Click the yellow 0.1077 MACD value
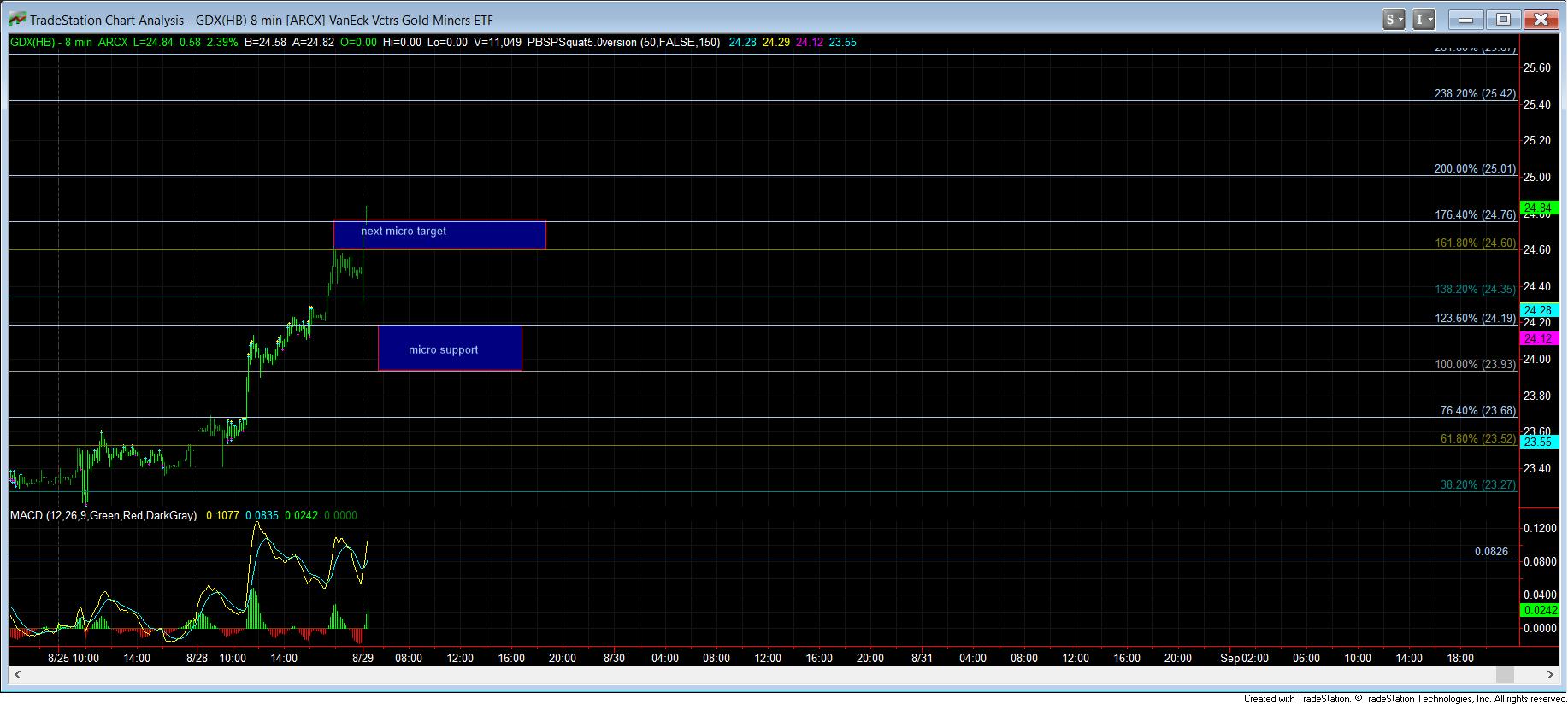The height and width of the screenshot is (704, 1568). tap(222, 515)
